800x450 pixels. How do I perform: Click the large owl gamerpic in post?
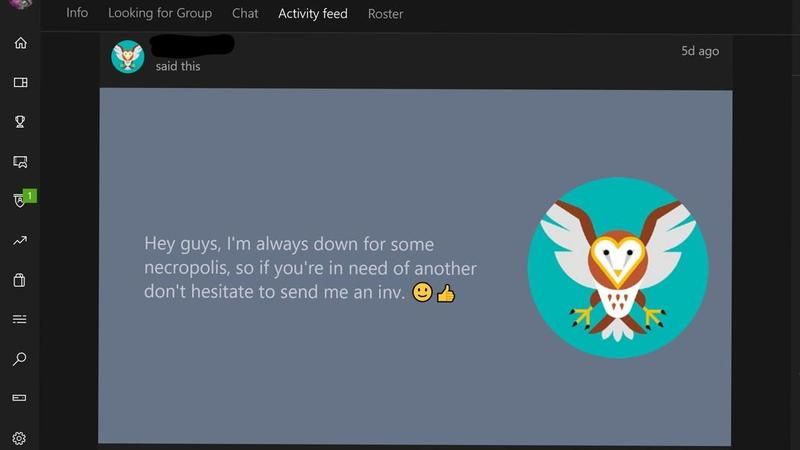[x=618, y=267]
